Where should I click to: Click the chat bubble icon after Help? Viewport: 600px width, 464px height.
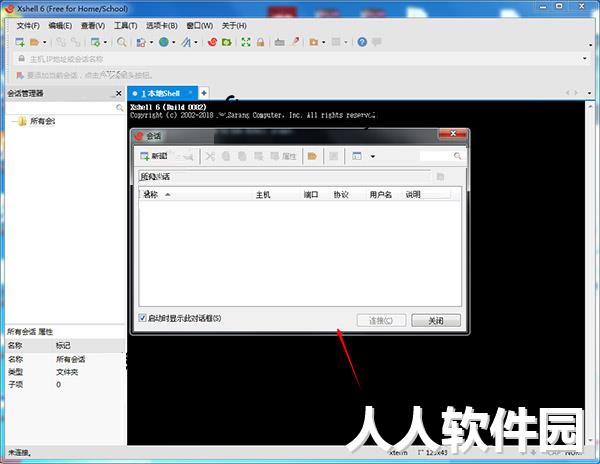(x=377, y=42)
